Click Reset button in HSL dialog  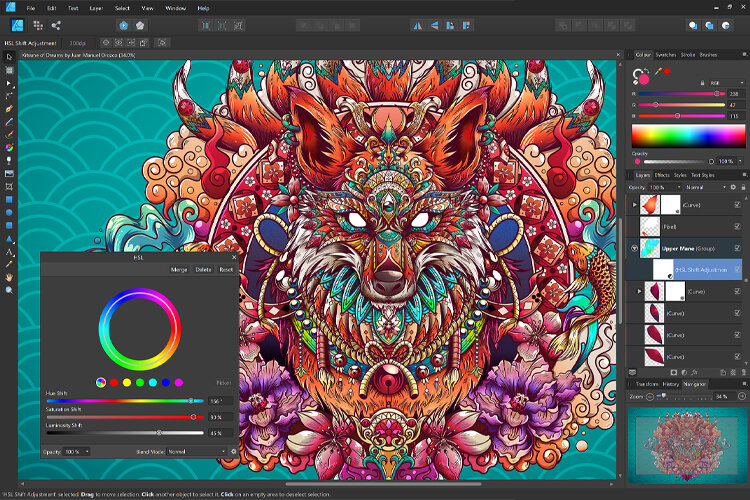click(226, 270)
